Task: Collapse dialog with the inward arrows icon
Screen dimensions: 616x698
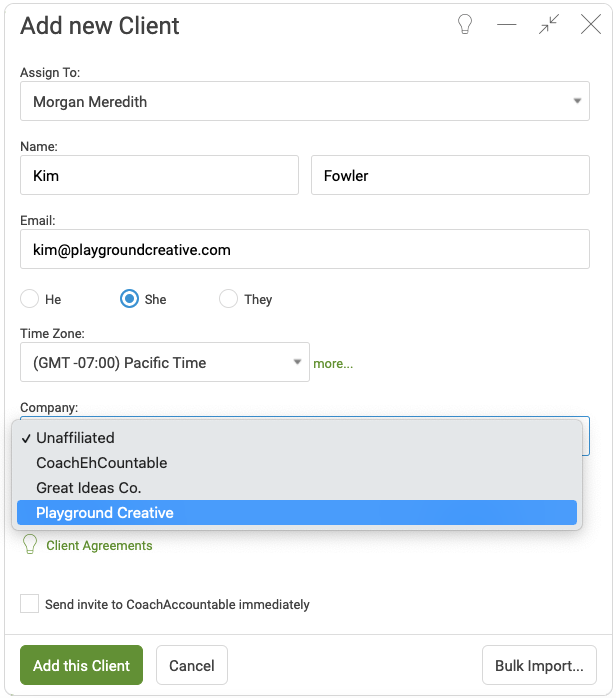Action: 548,24
